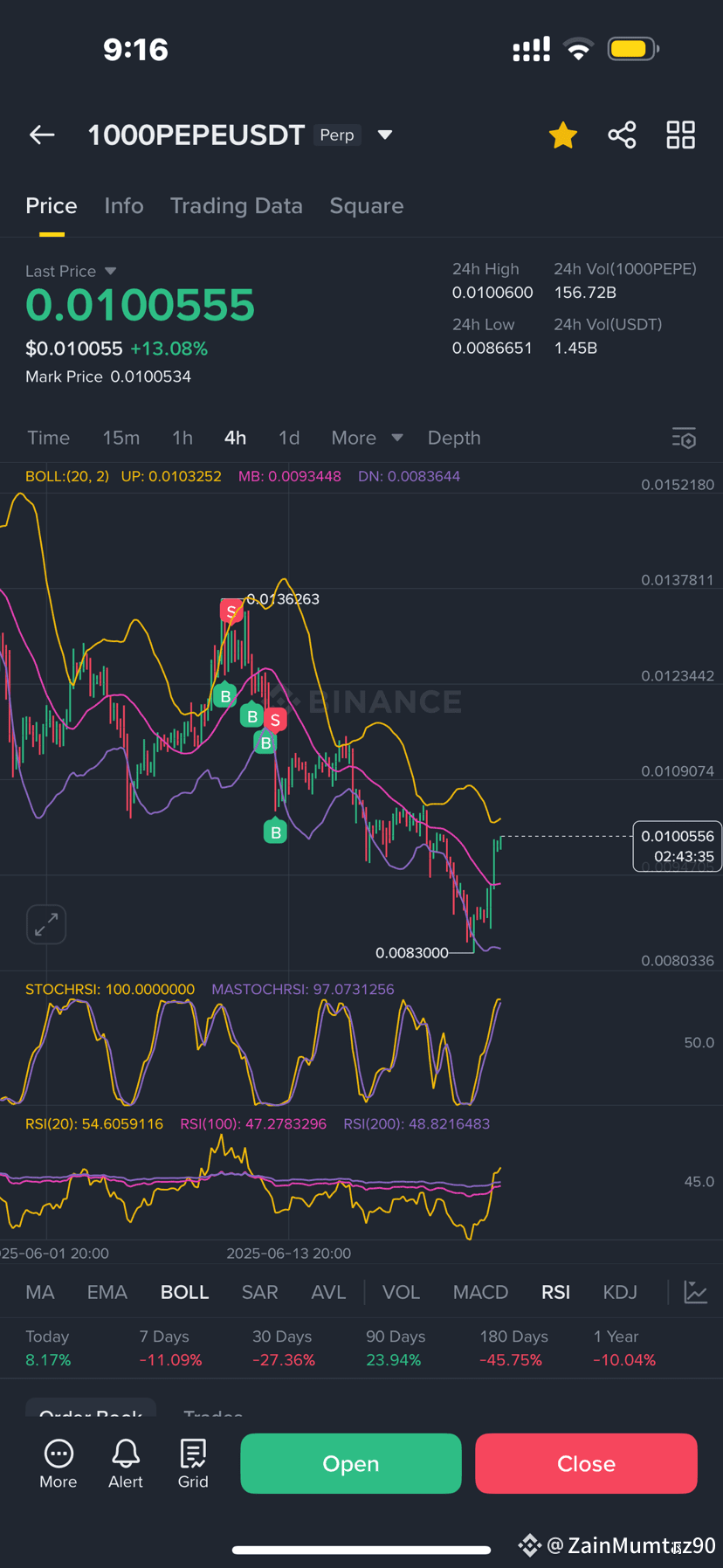This screenshot has height=1568, width=723.
Task: Tap the Today 8.17% performance
Action: (x=48, y=1348)
